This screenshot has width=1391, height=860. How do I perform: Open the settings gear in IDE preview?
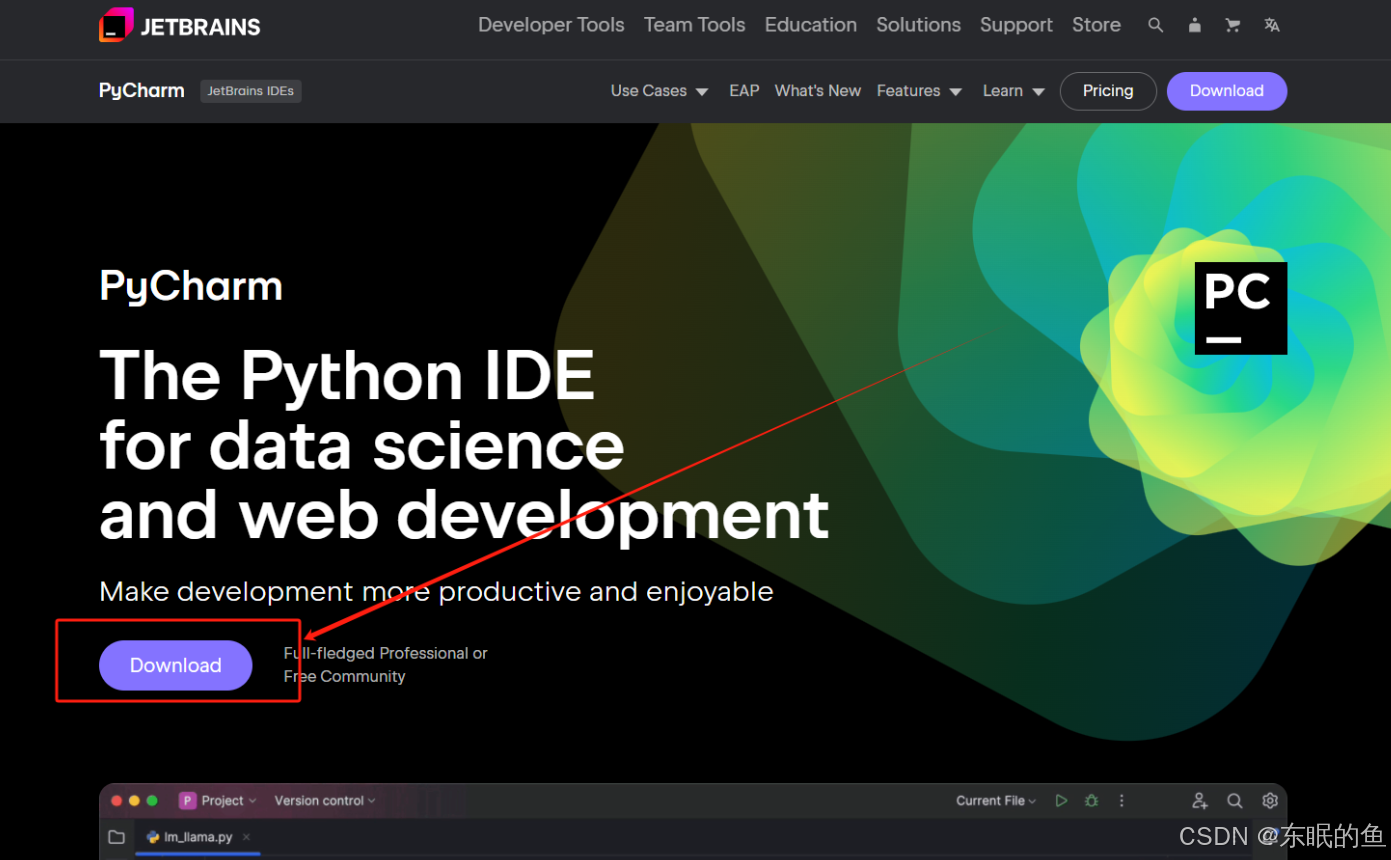click(x=1270, y=801)
